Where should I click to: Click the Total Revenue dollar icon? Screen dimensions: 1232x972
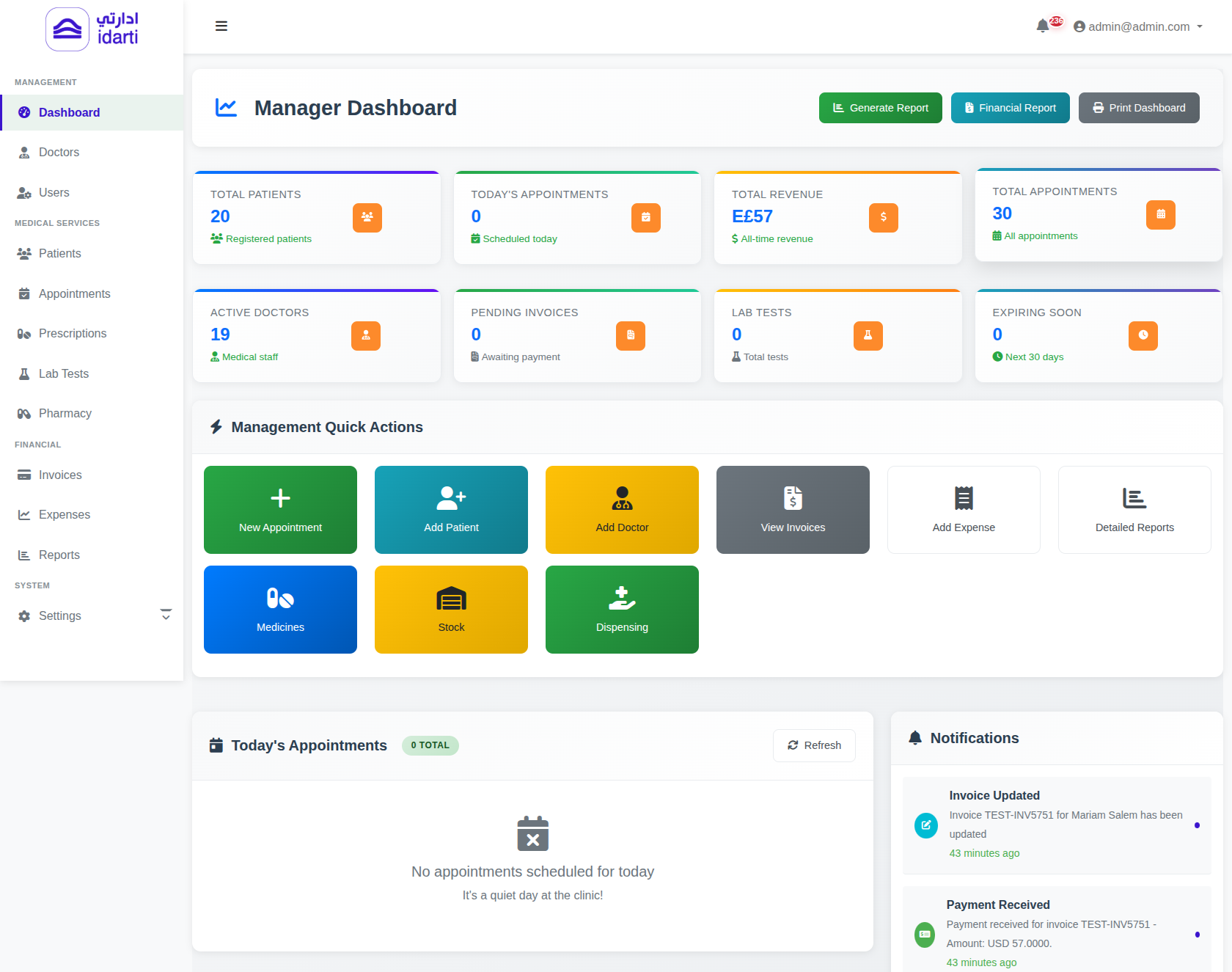pyautogui.click(x=883, y=217)
